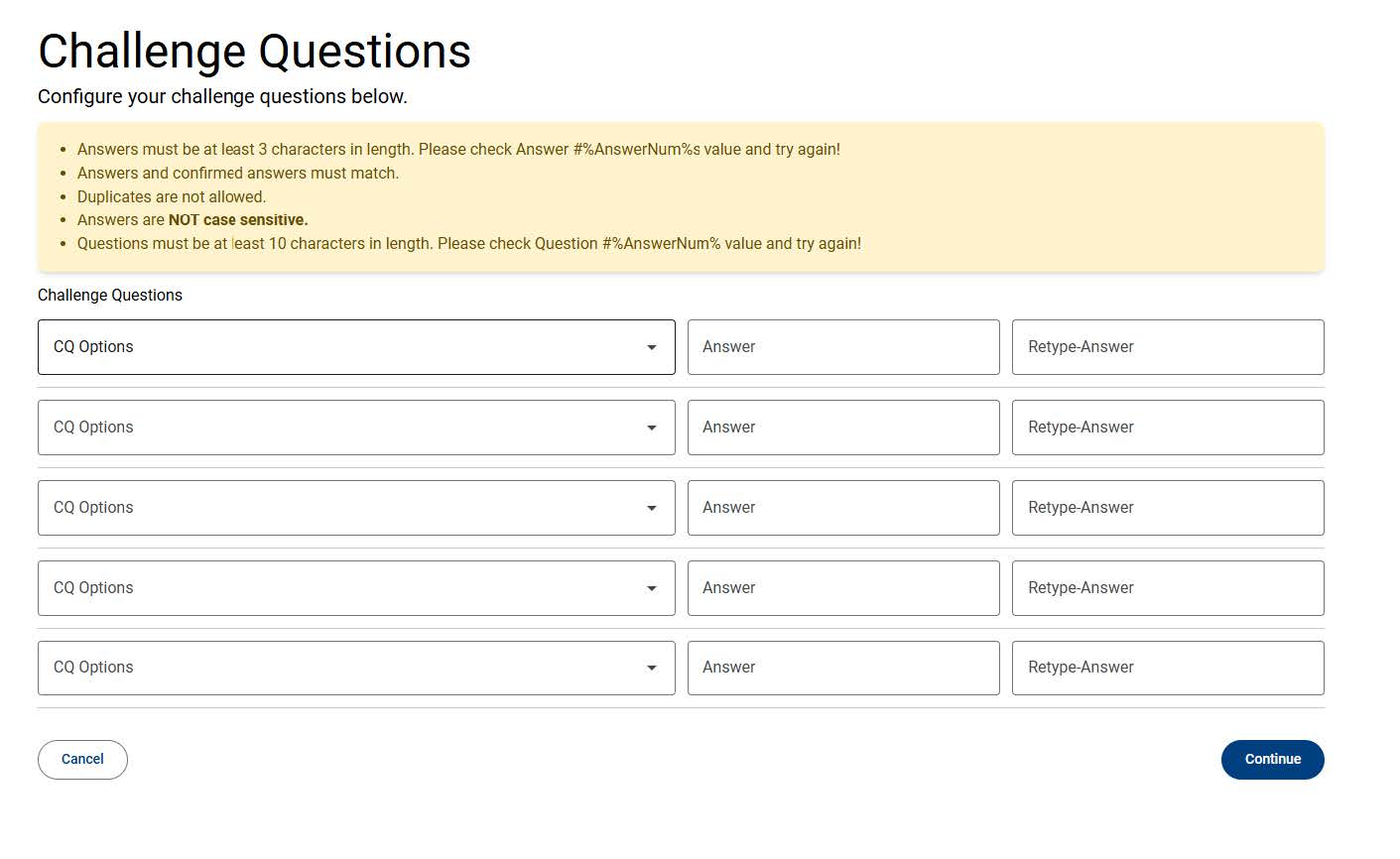Click the Retype-Answer field in the fifth row
Image resolution: width=1400 pixels, height=859 pixels.
[1167, 668]
